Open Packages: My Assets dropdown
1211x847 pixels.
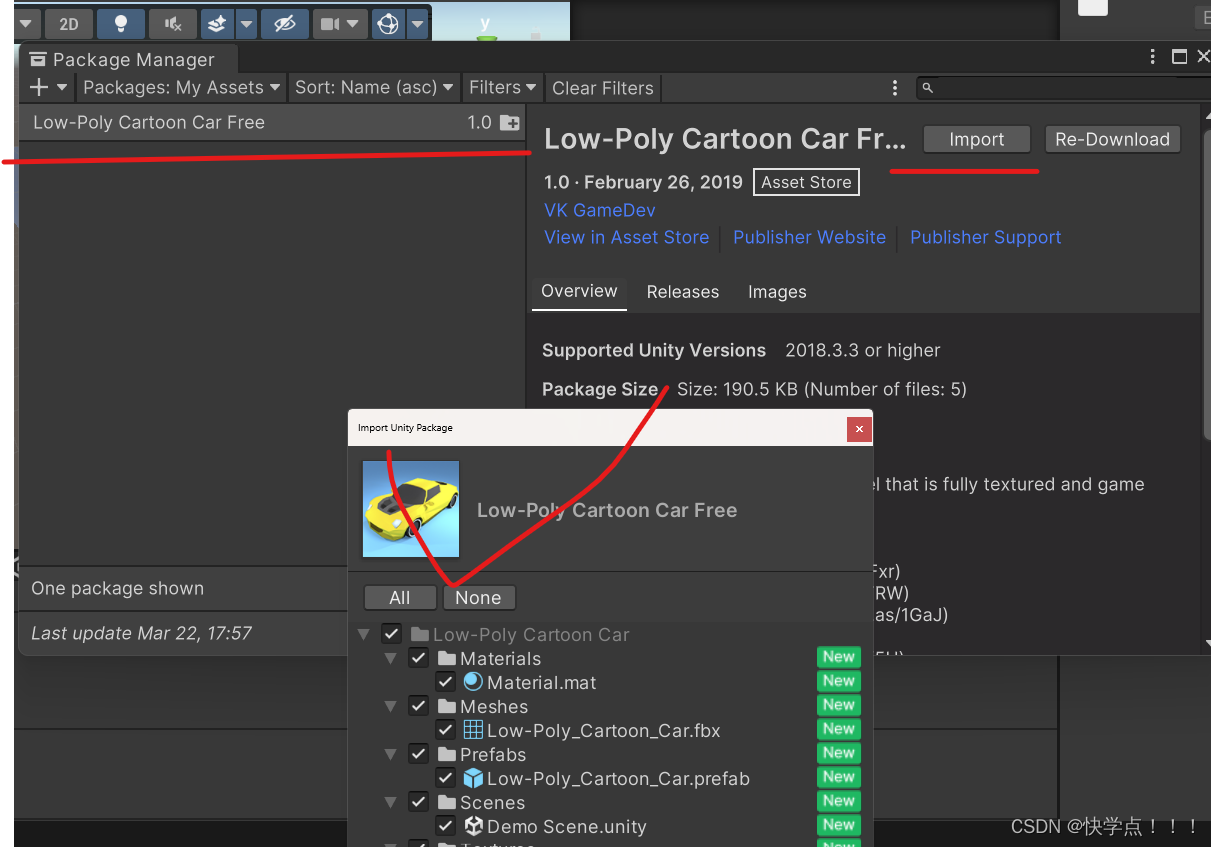coord(181,87)
